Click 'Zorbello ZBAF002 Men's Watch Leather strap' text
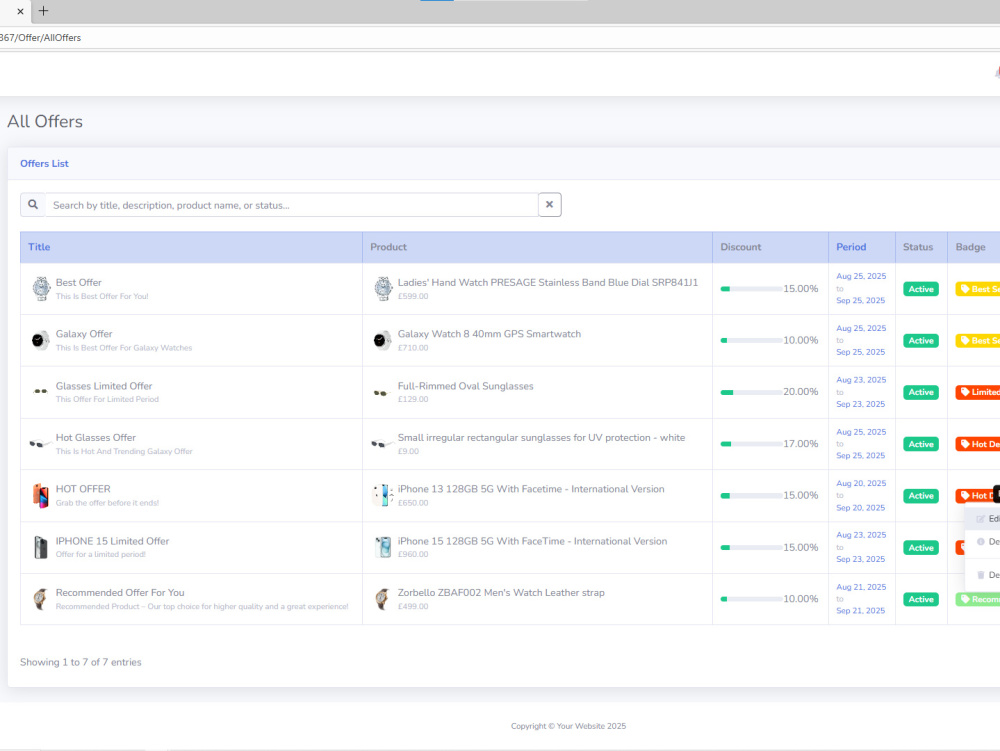 pos(501,592)
